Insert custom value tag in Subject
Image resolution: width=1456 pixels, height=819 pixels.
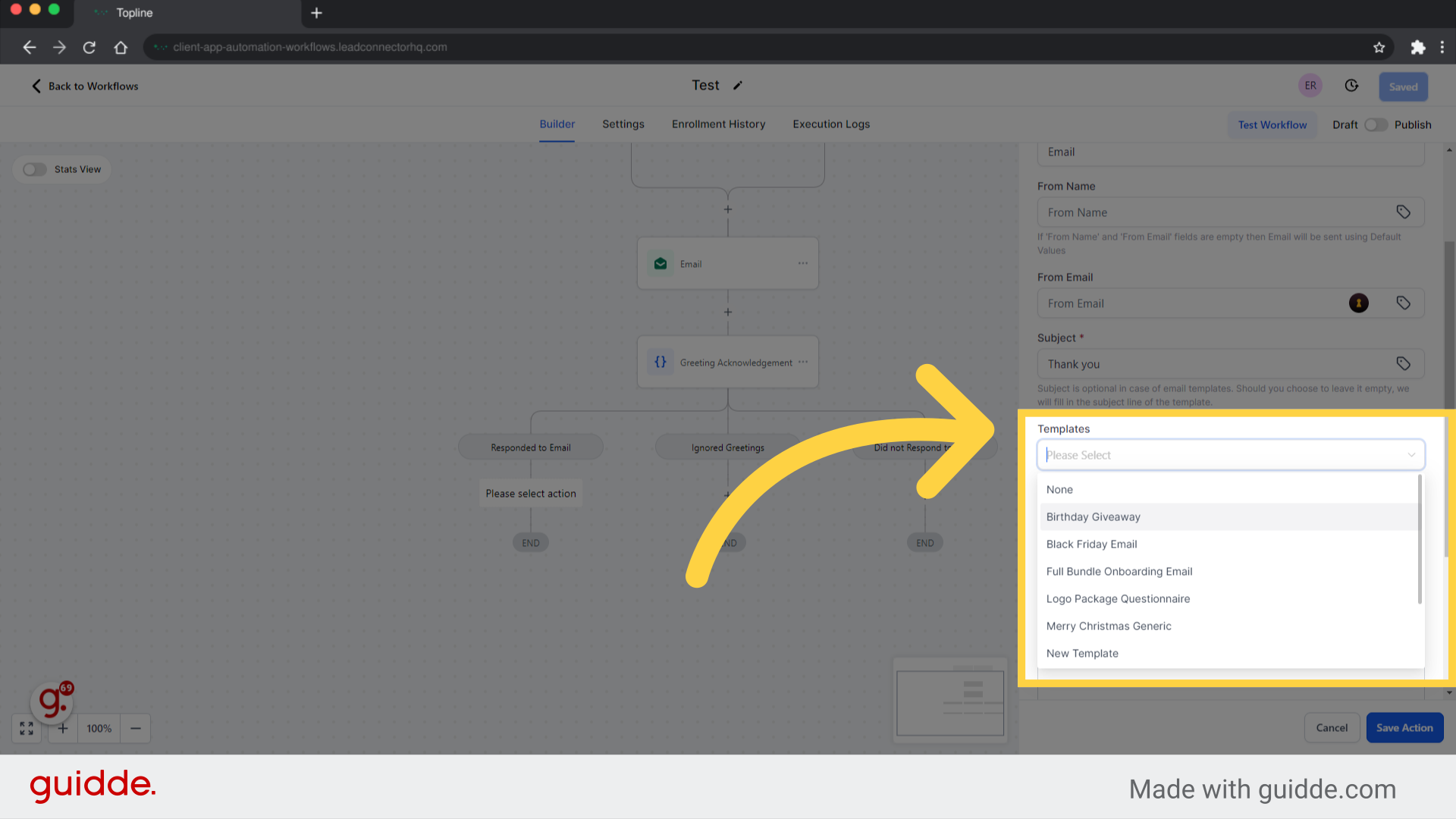click(1404, 364)
